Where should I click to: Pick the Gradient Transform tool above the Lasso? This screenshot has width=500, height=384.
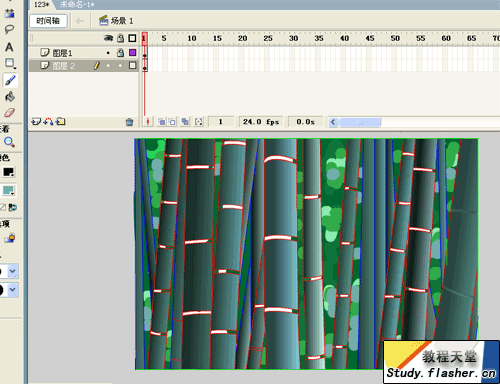[x=9, y=13]
